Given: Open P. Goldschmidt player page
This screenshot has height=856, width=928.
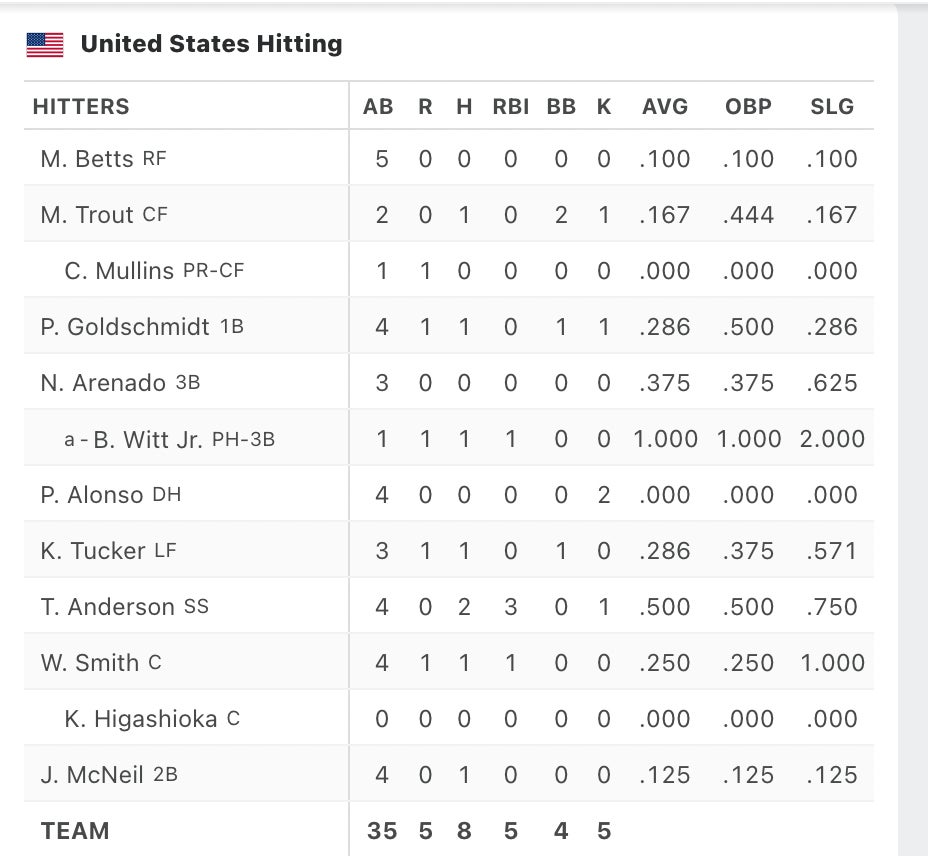Looking at the screenshot, I should click(x=125, y=327).
